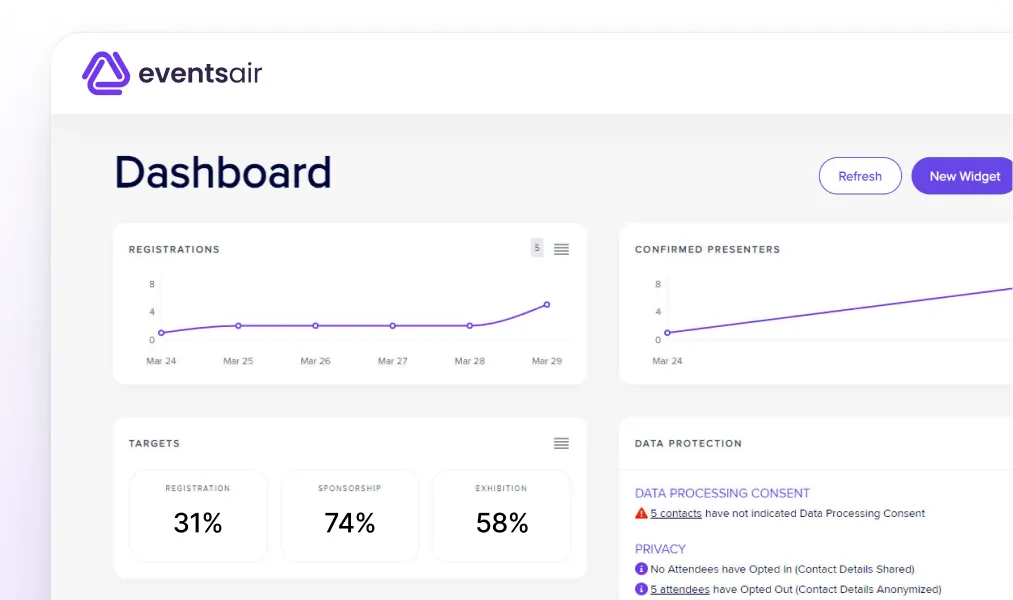Select the Registration 31% target card
The height and width of the screenshot is (600, 1013).
(198, 515)
